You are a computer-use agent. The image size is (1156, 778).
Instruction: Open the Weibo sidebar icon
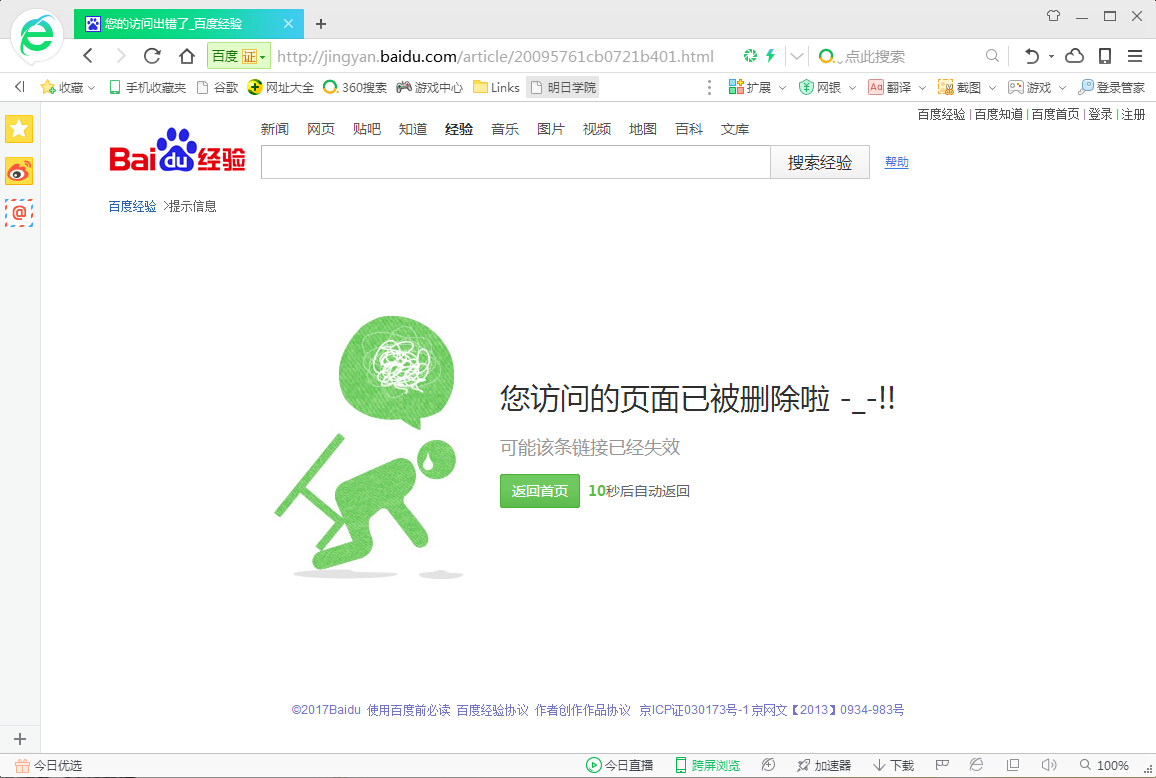(19, 171)
